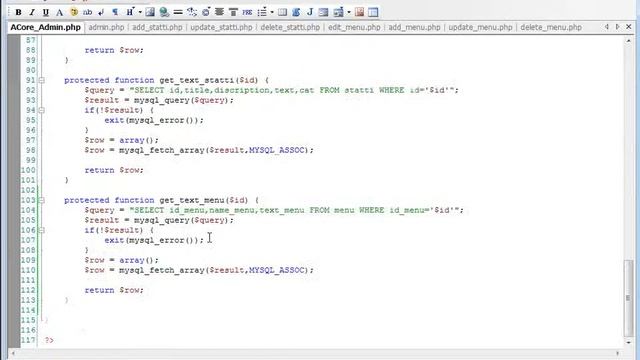Insert an image using the picture icon

tap(150, 12)
